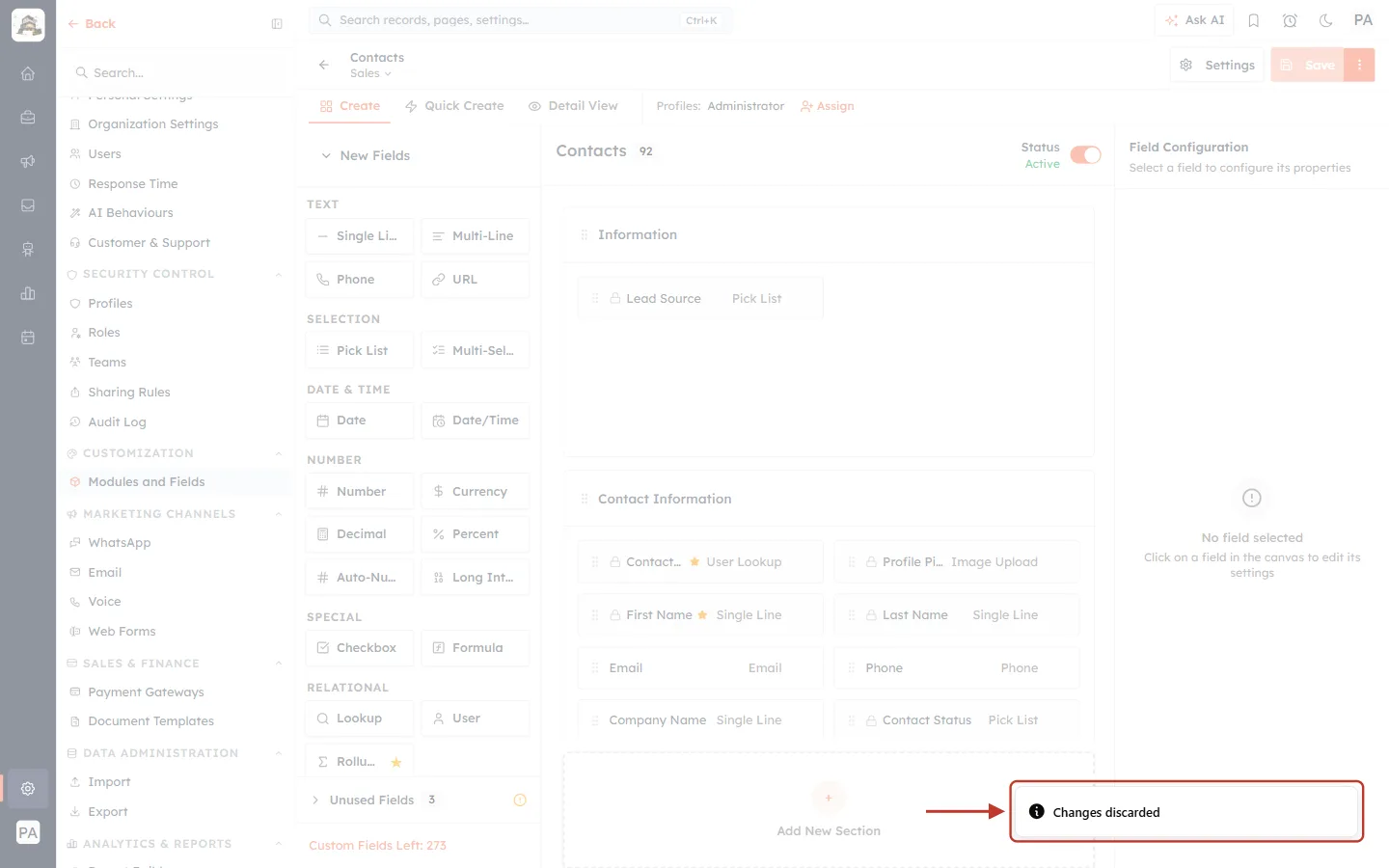This screenshot has height=868, width=1389.
Task: Click the Assign link
Action: coord(828,106)
